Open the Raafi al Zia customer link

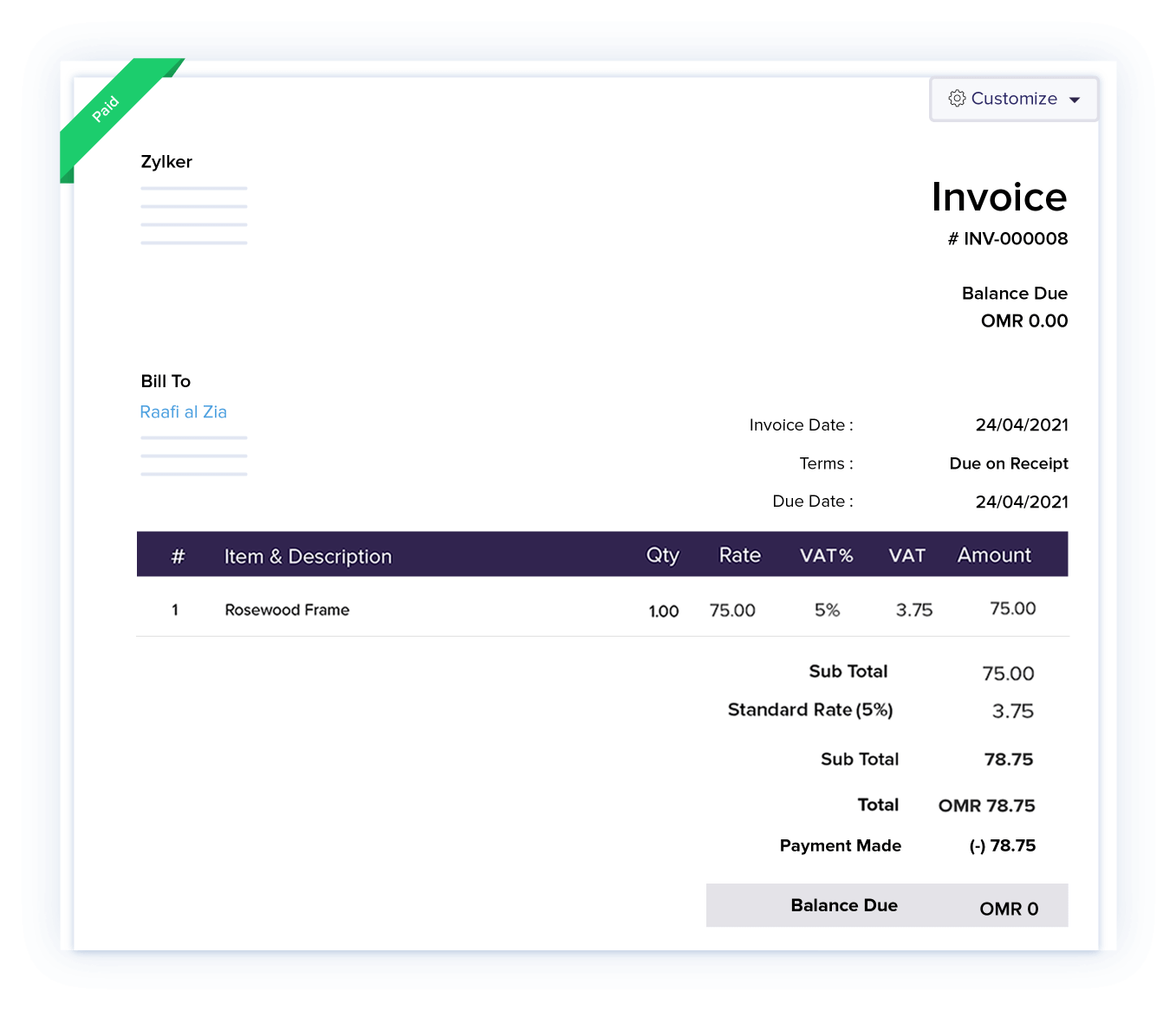coord(183,412)
